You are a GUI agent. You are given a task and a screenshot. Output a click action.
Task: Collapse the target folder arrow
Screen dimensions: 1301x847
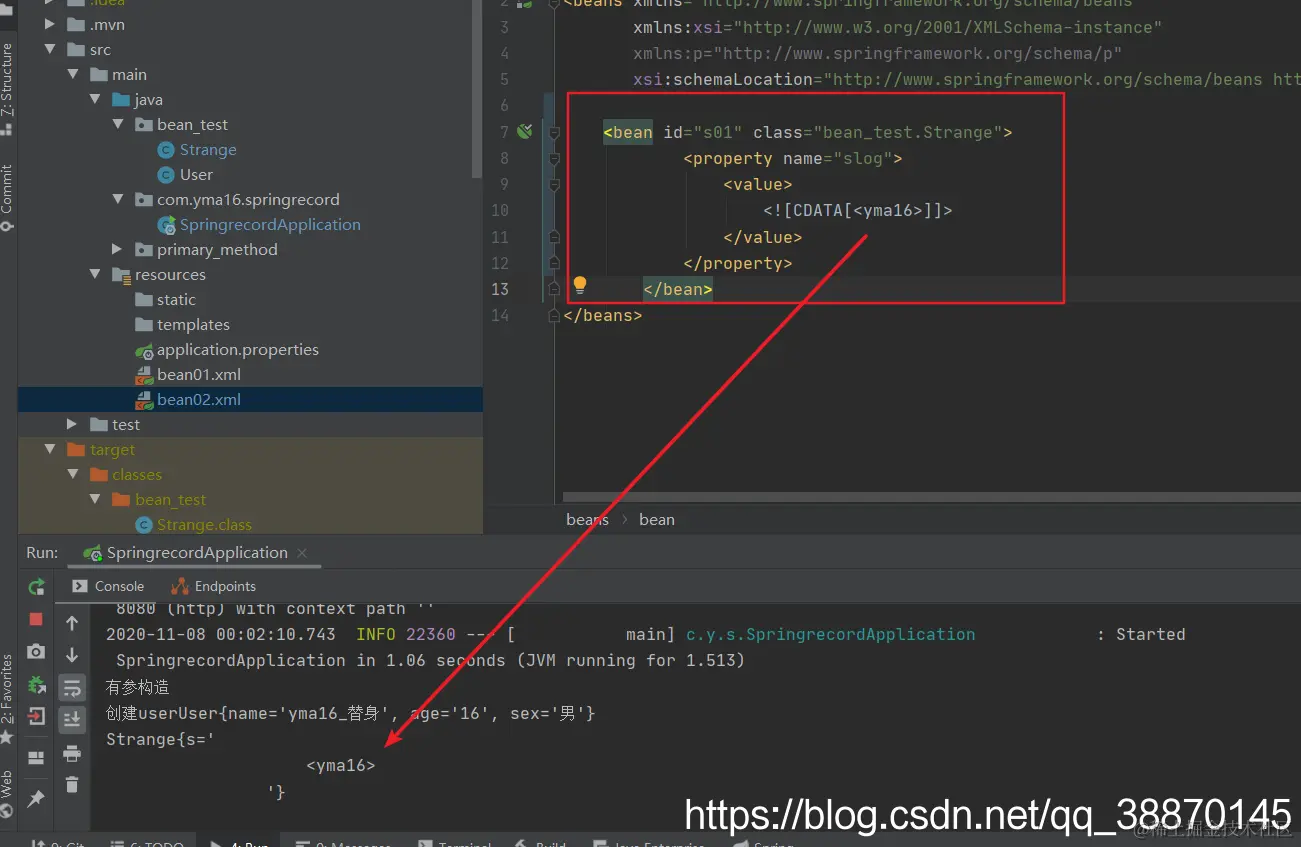(x=50, y=449)
